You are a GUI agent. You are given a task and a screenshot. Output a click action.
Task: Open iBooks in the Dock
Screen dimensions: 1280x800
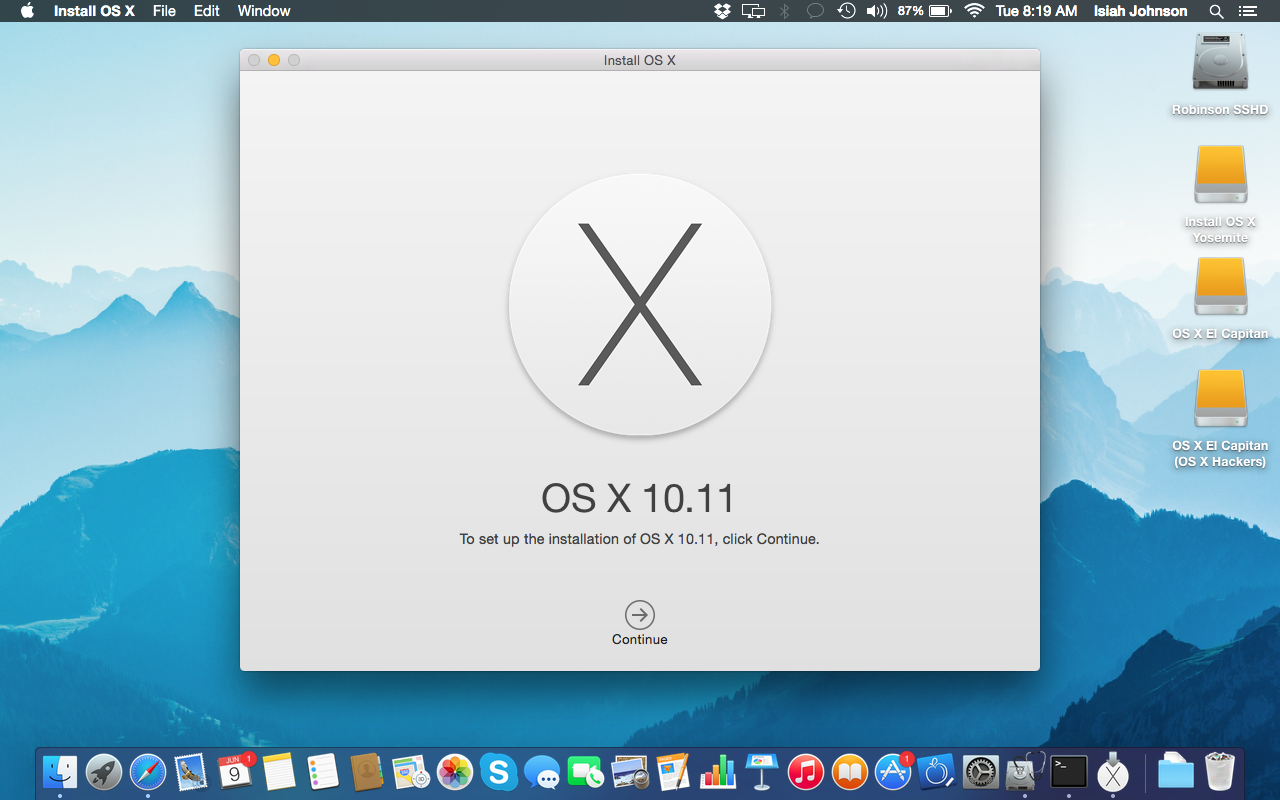click(x=849, y=771)
